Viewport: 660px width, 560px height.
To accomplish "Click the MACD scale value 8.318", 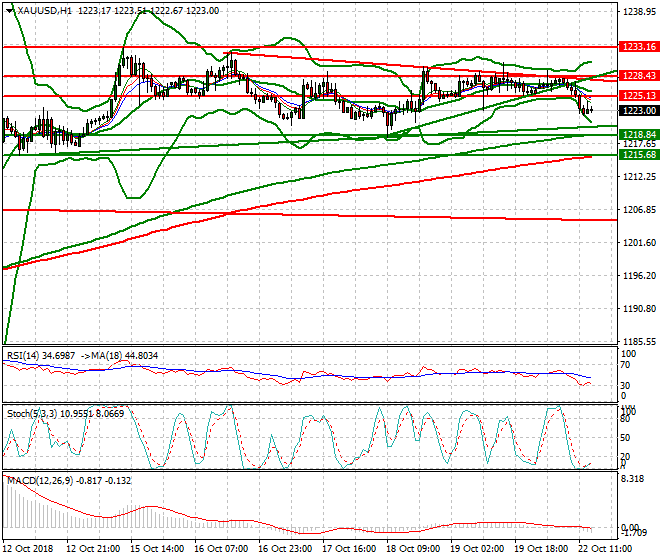I will 632,479.
